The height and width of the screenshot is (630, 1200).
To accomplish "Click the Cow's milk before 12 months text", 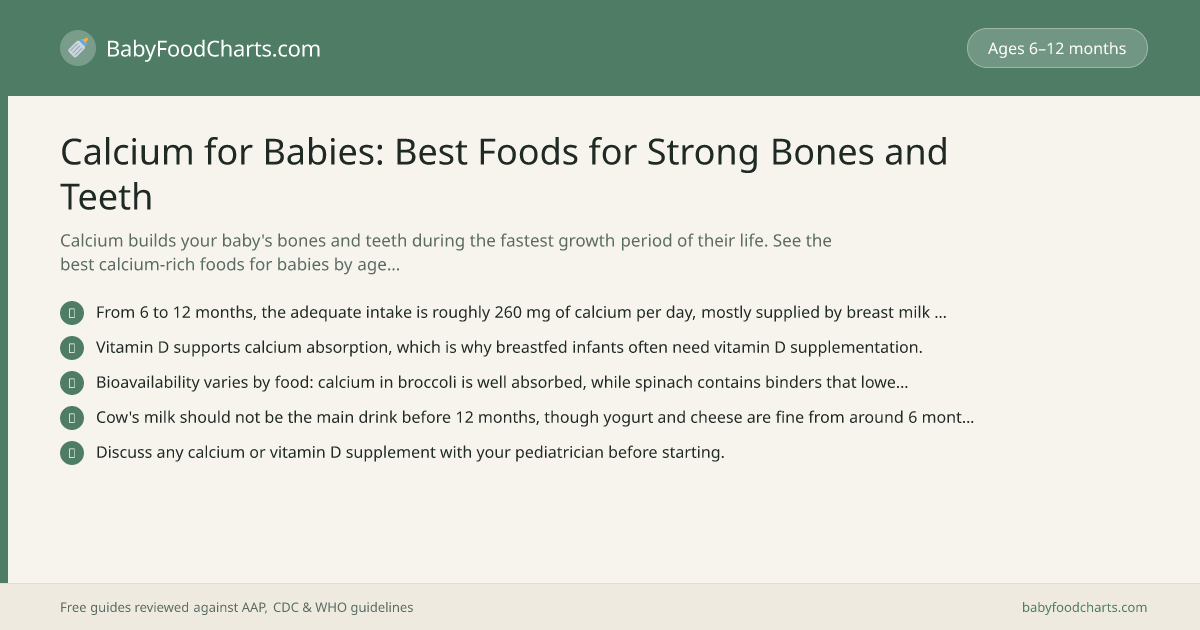I will [x=535, y=417].
